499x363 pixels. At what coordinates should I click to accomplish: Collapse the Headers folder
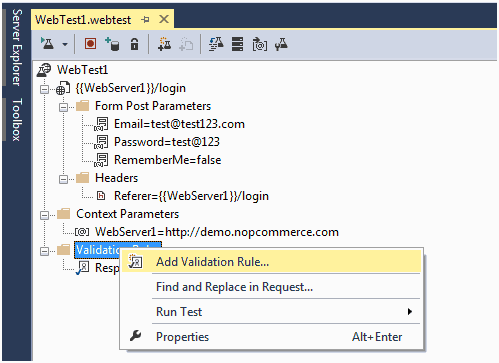pos(63,179)
